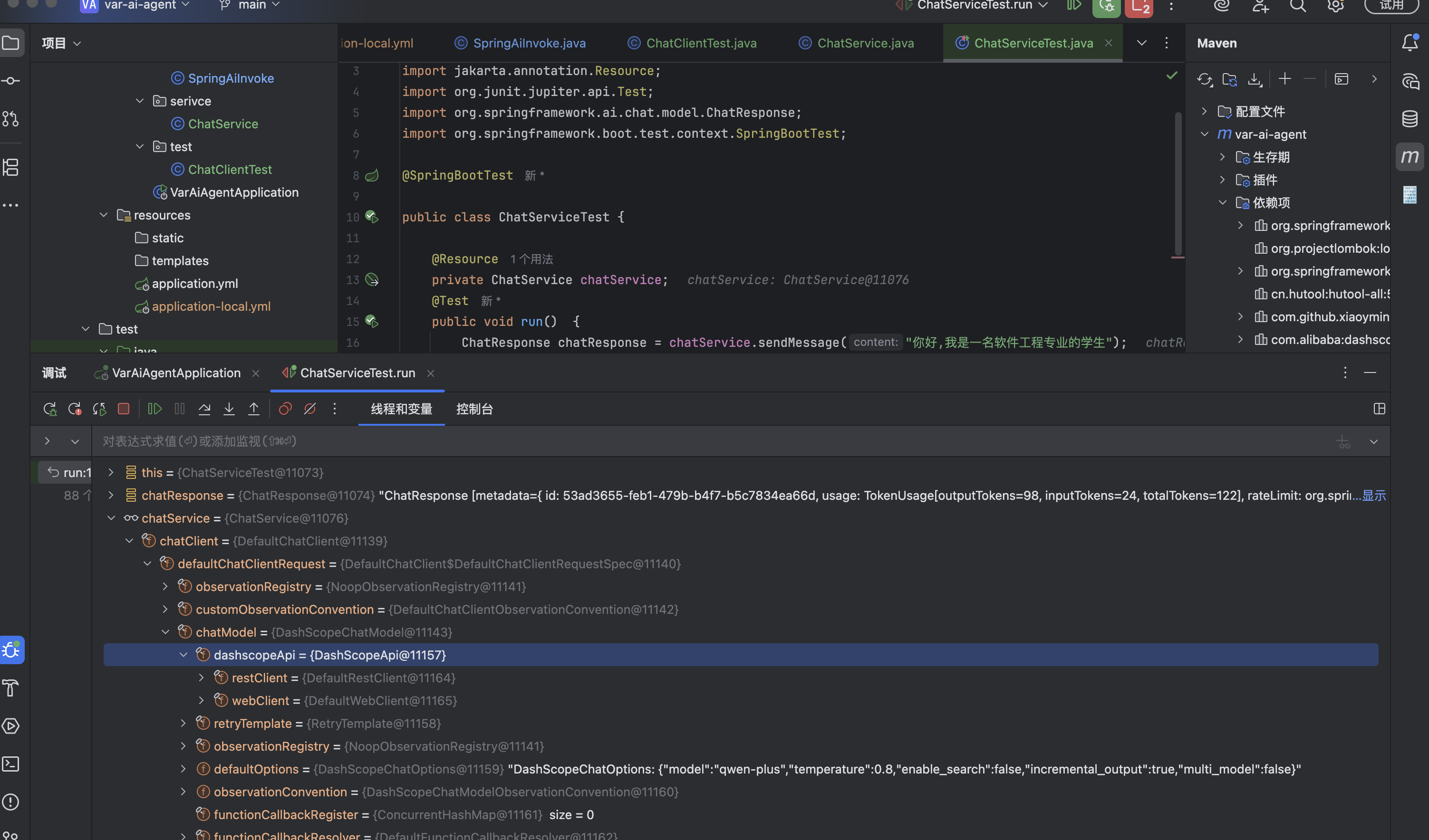This screenshot has height=840, width=1429.
Task: Expand the this variable node
Action: coord(111,472)
